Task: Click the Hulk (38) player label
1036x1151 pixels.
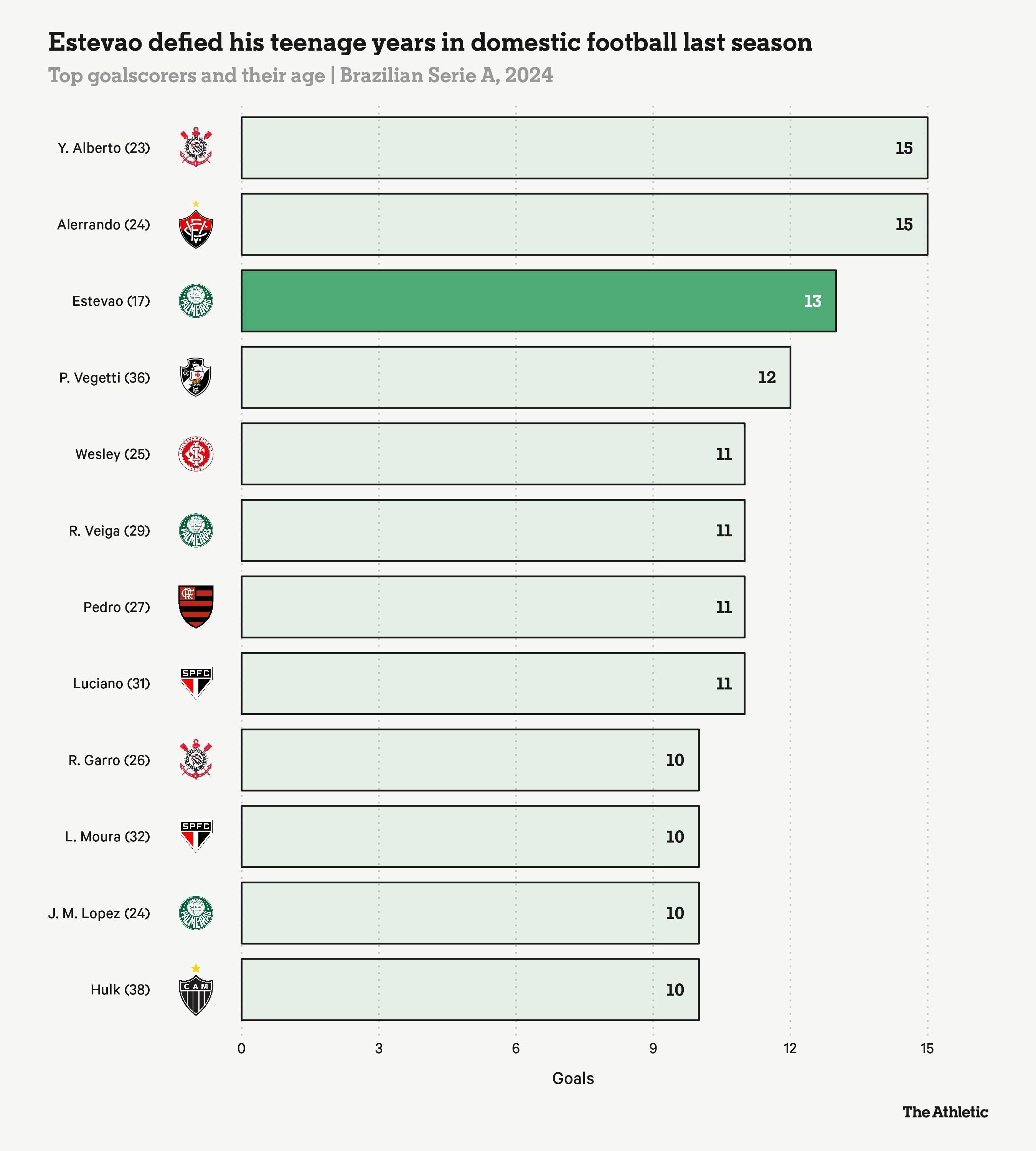Action: (x=120, y=990)
